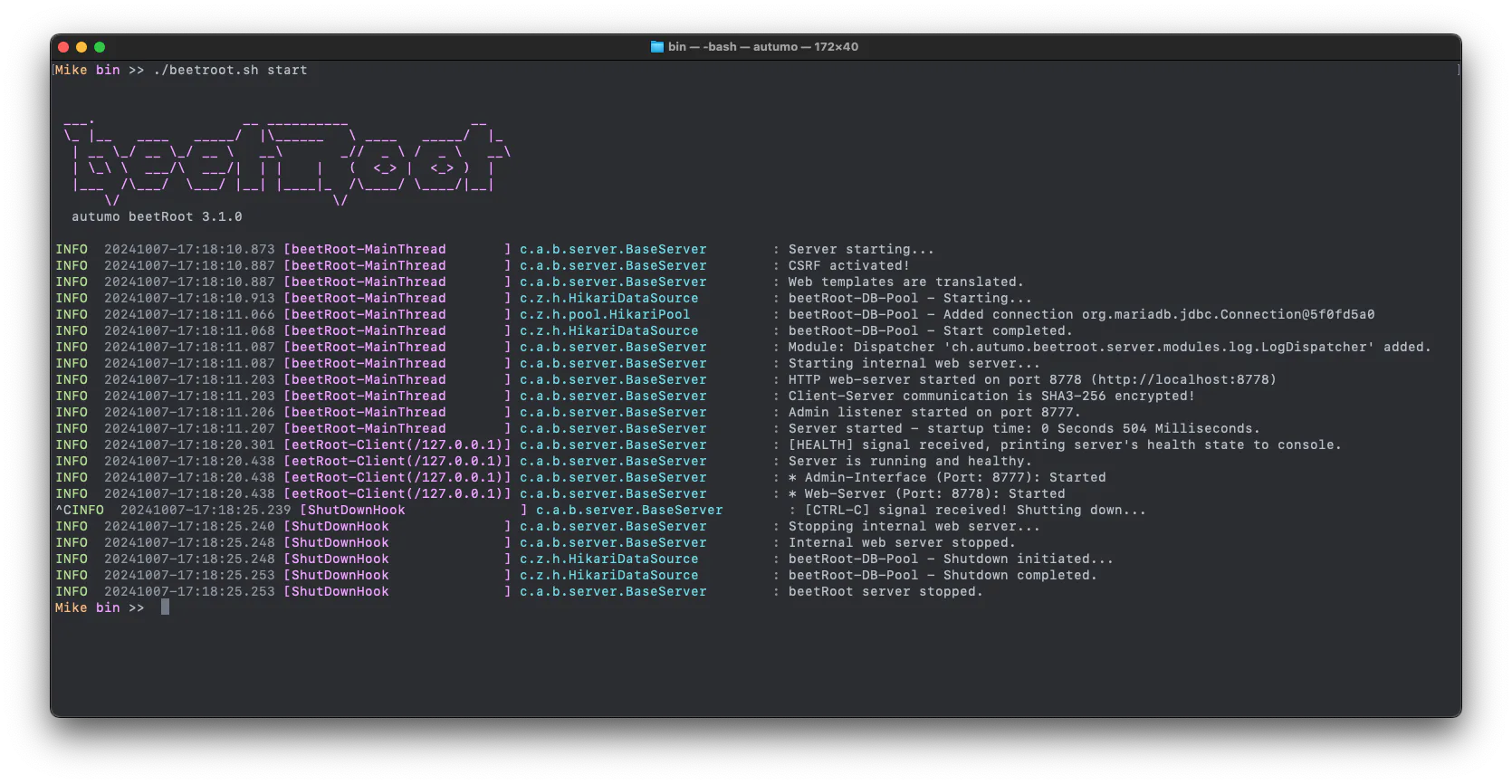Click the timestamp '20241007-17:18:25.240'

189,526
